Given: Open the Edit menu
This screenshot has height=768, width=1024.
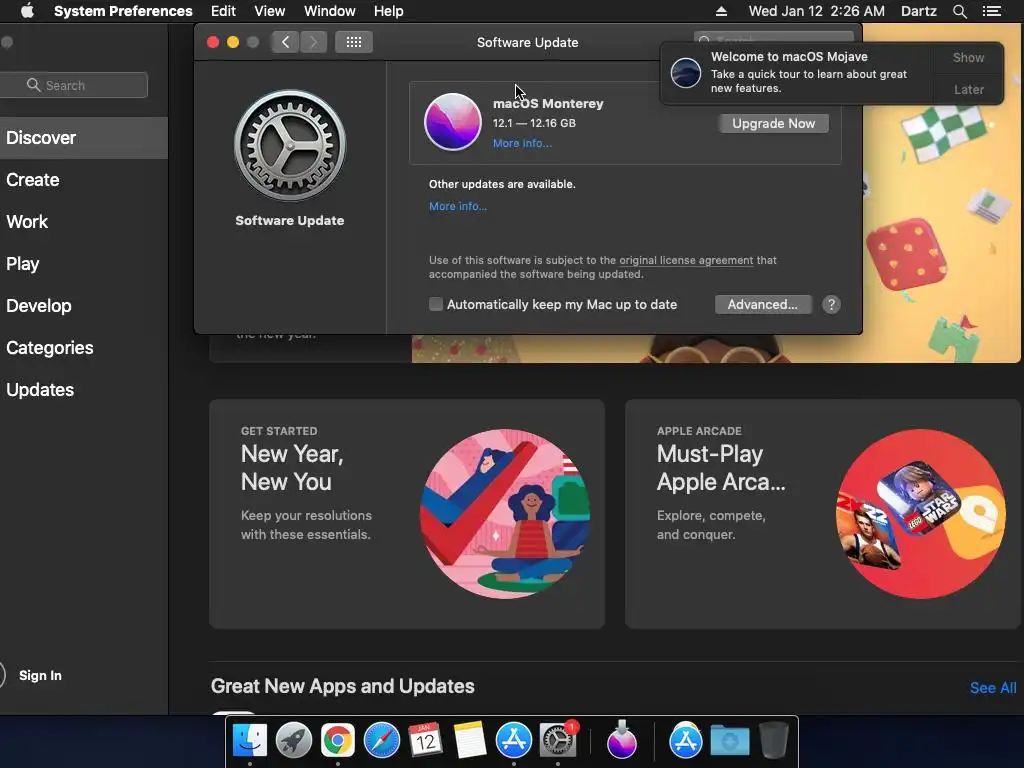Looking at the screenshot, I should [x=223, y=11].
